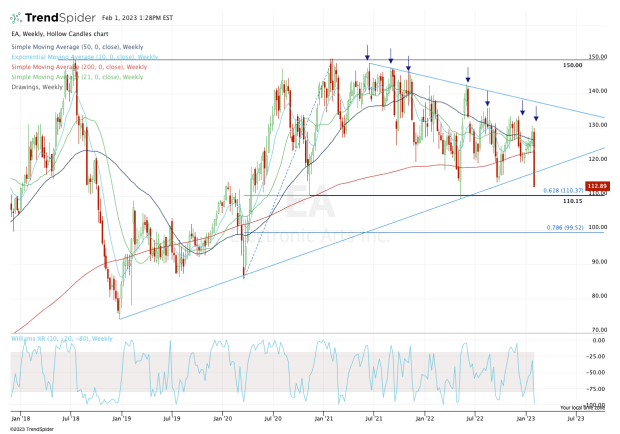Select the Simple Moving Average 50 legend label
620x434 pixels.
point(77,47)
